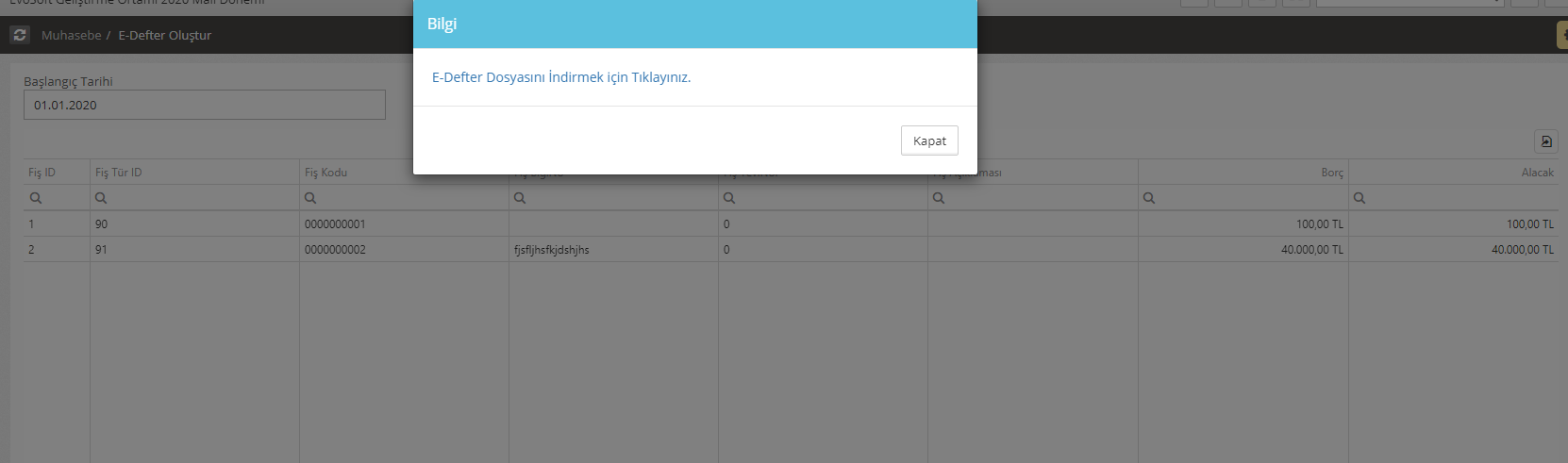
Task: Select the row with Fiş Kodu 0000000001
Action: click(335, 224)
